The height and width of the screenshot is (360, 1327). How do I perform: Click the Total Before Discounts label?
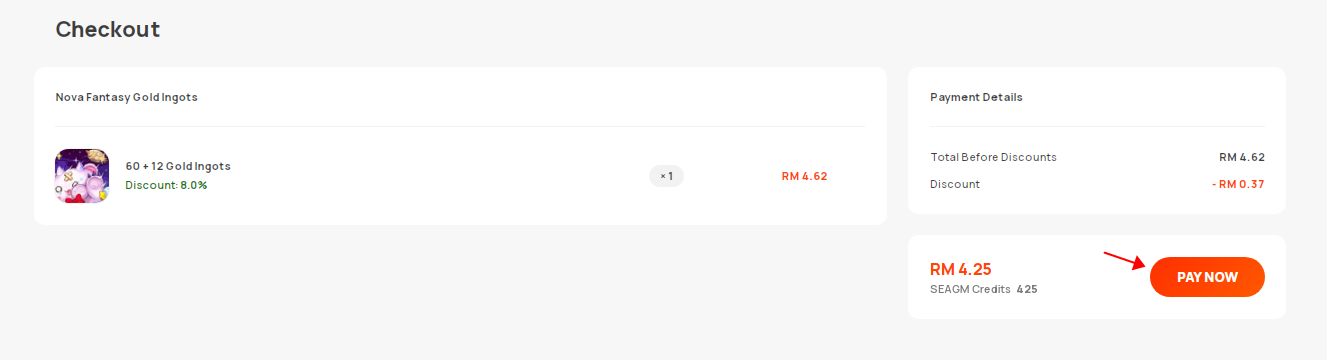click(993, 157)
